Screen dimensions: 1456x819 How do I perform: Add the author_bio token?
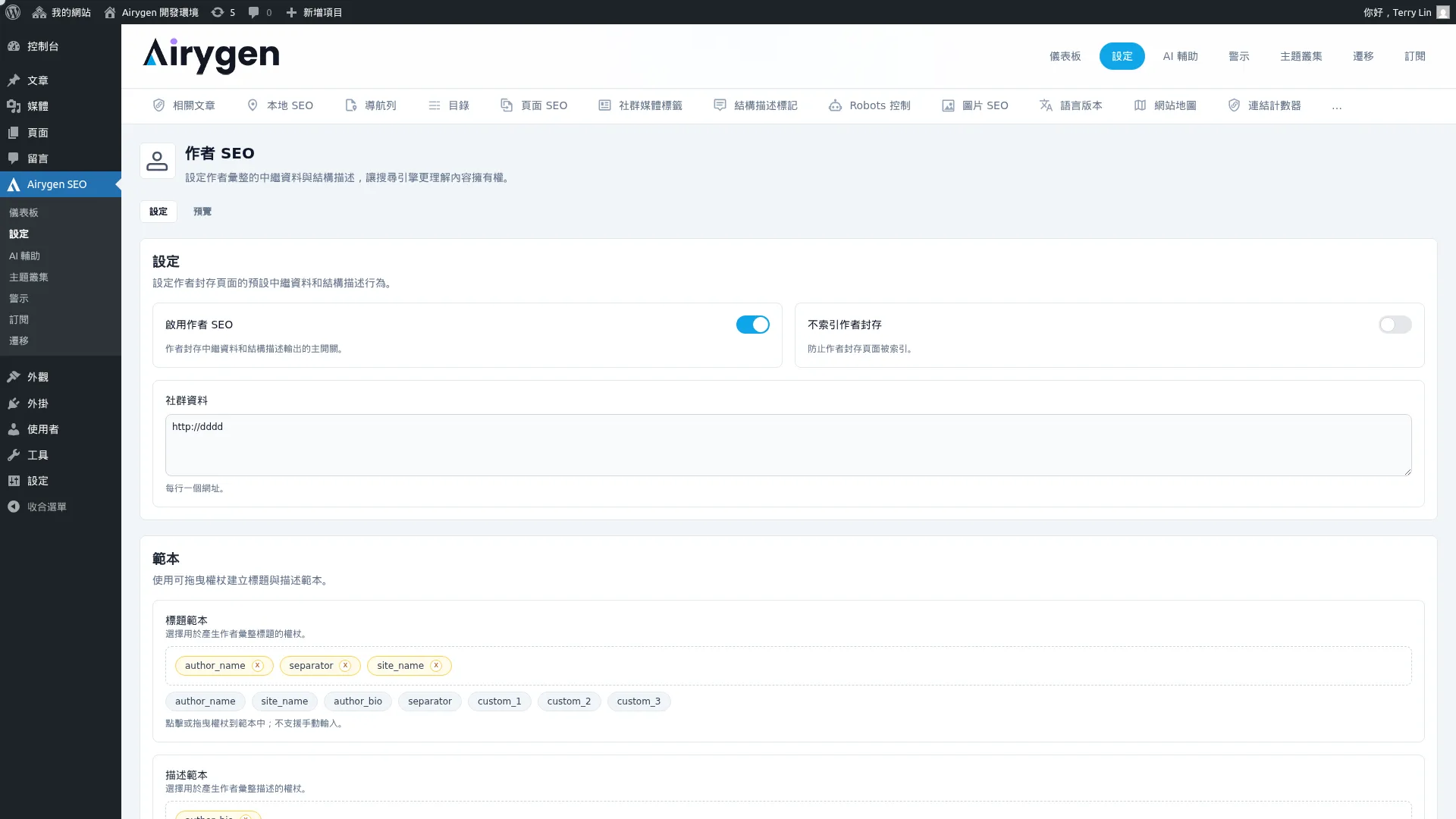(358, 701)
